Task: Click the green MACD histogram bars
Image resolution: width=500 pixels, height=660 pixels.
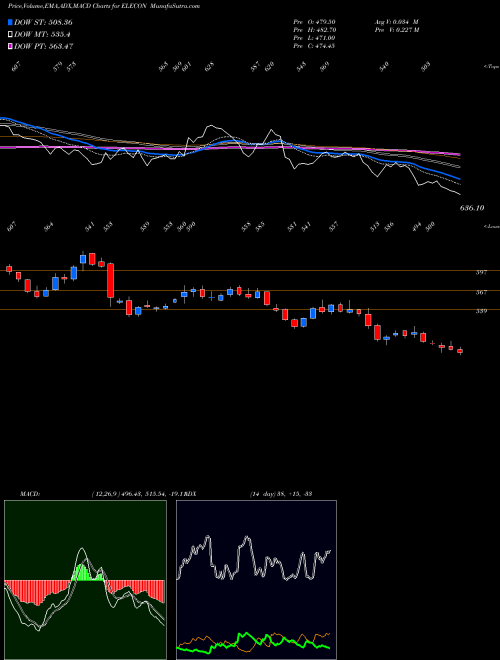Action: click(x=82, y=573)
